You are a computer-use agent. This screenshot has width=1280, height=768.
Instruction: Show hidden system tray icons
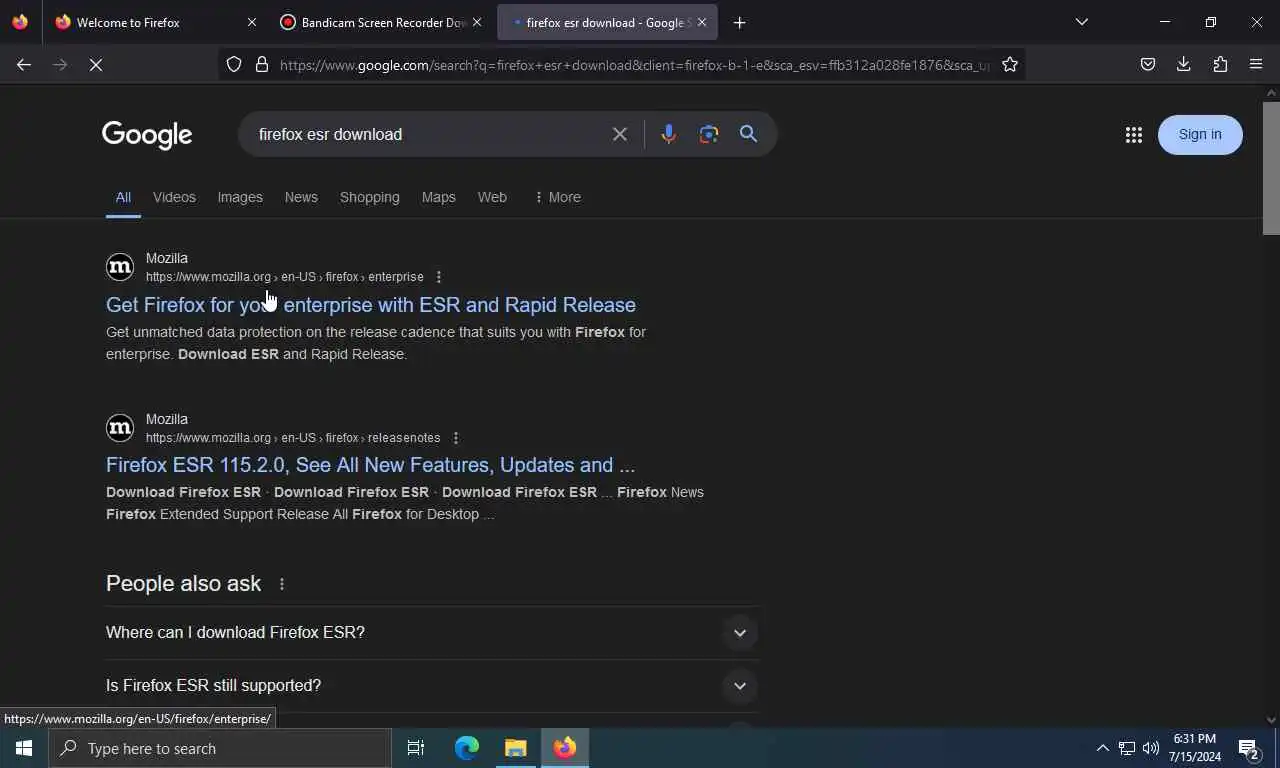coord(1102,748)
